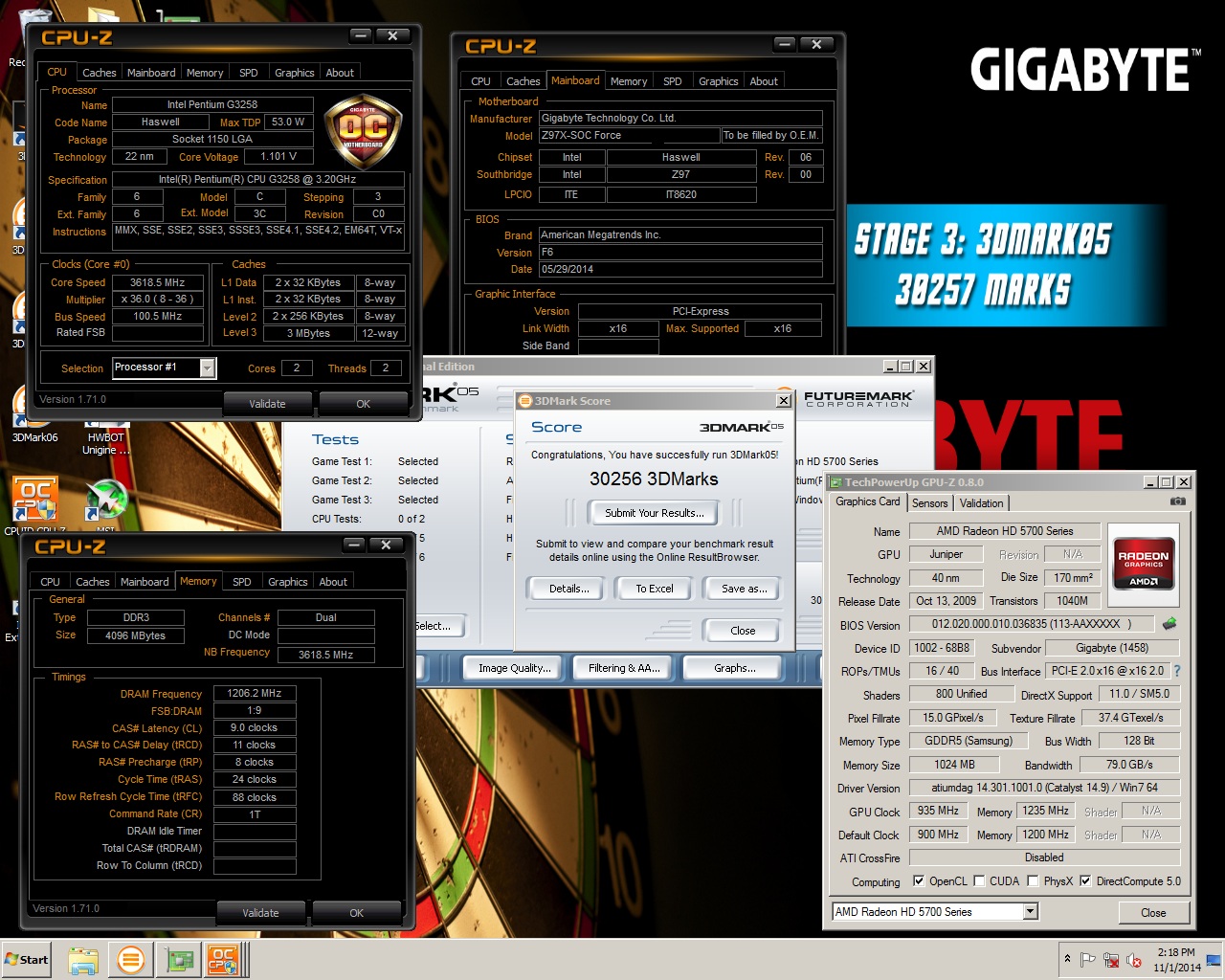Click OK in the CPU-Z CPU window
1225x980 pixels.
pos(363,404)
